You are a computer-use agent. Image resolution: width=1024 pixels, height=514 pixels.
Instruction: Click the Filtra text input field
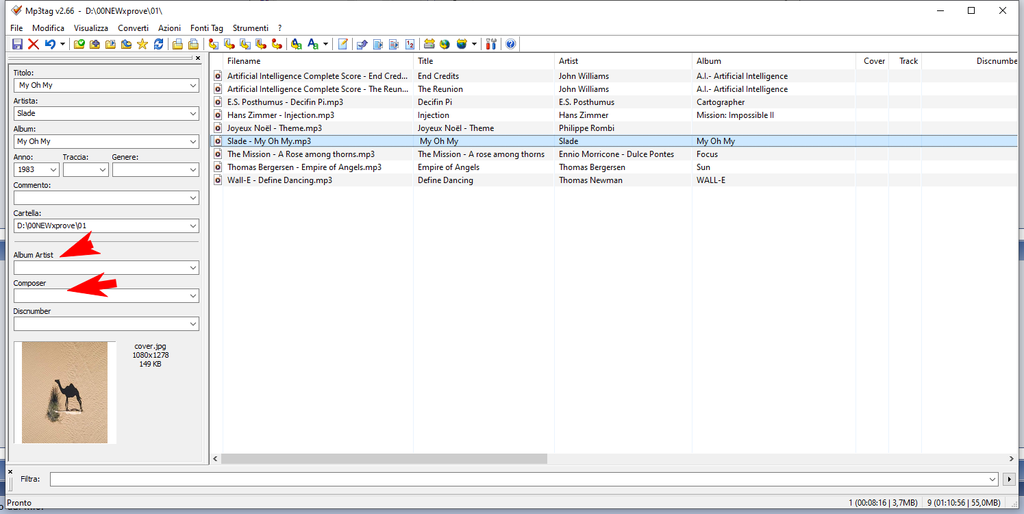coord(524,479)
